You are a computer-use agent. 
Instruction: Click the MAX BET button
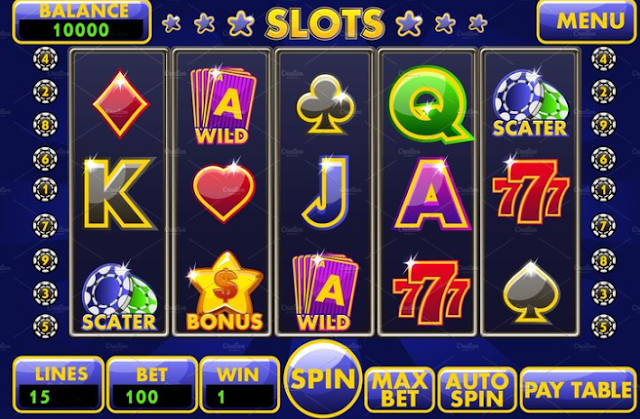pyautogui.click(x=400, y=389)
